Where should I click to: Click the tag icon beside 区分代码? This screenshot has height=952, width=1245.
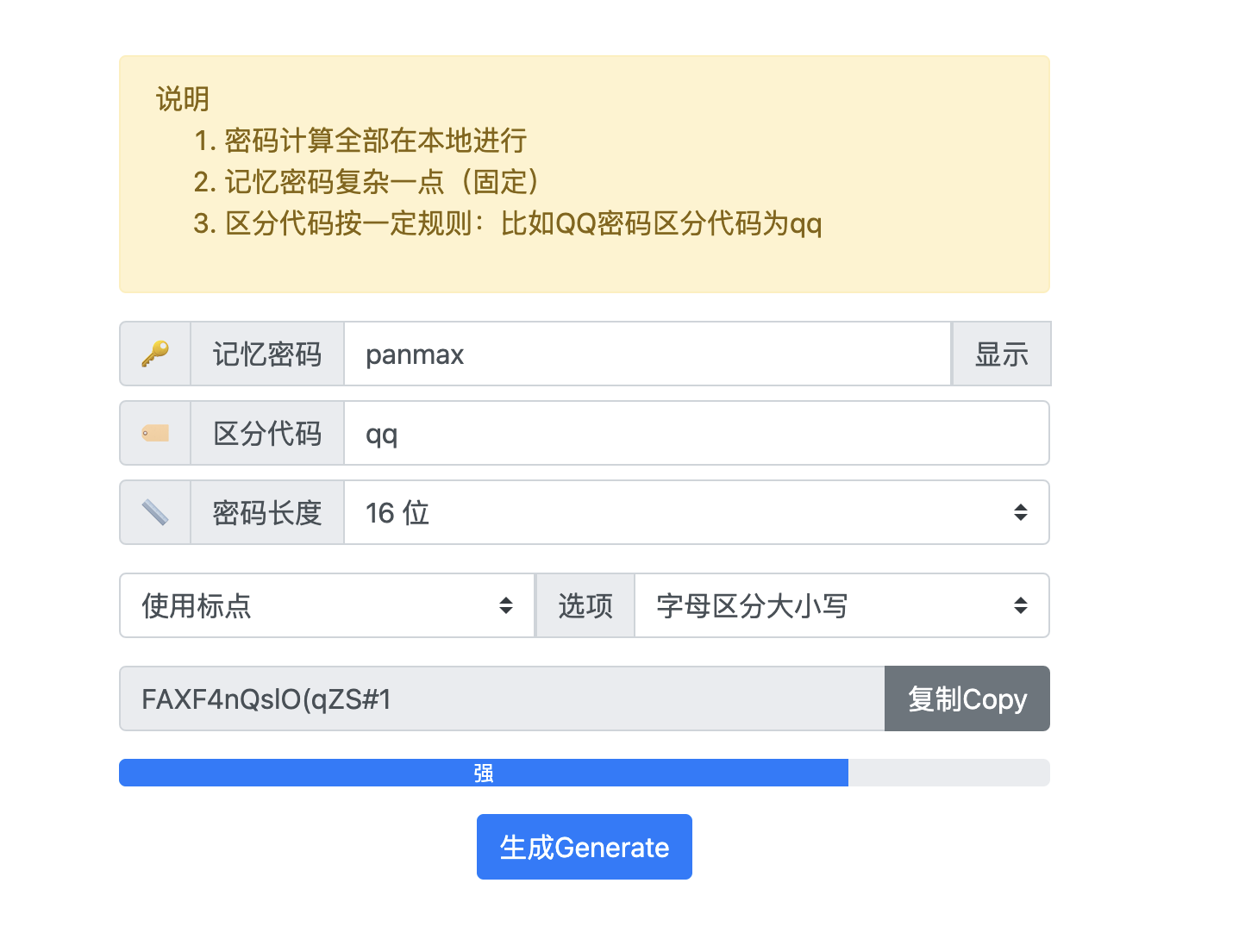pyautogui.click(x=155, y=433)
